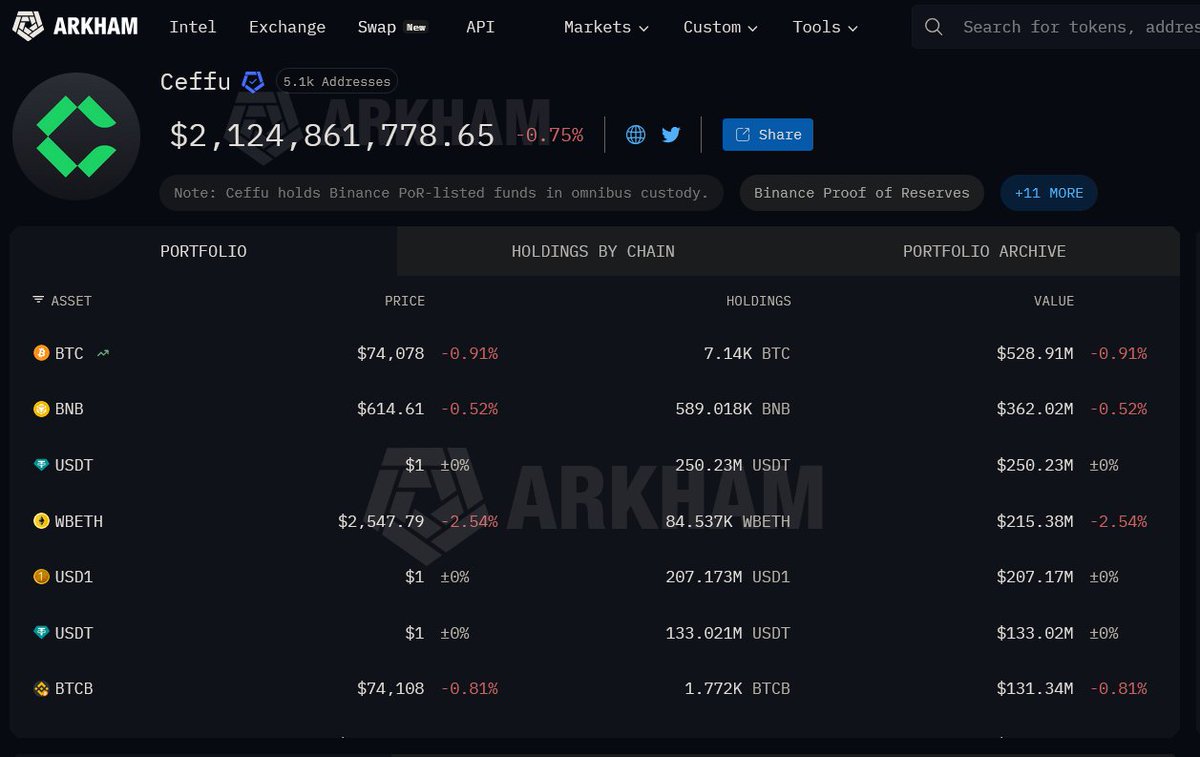The image size is (1200, 757).
Task: Click the BTCB asset name
Action: pos(74,689)
